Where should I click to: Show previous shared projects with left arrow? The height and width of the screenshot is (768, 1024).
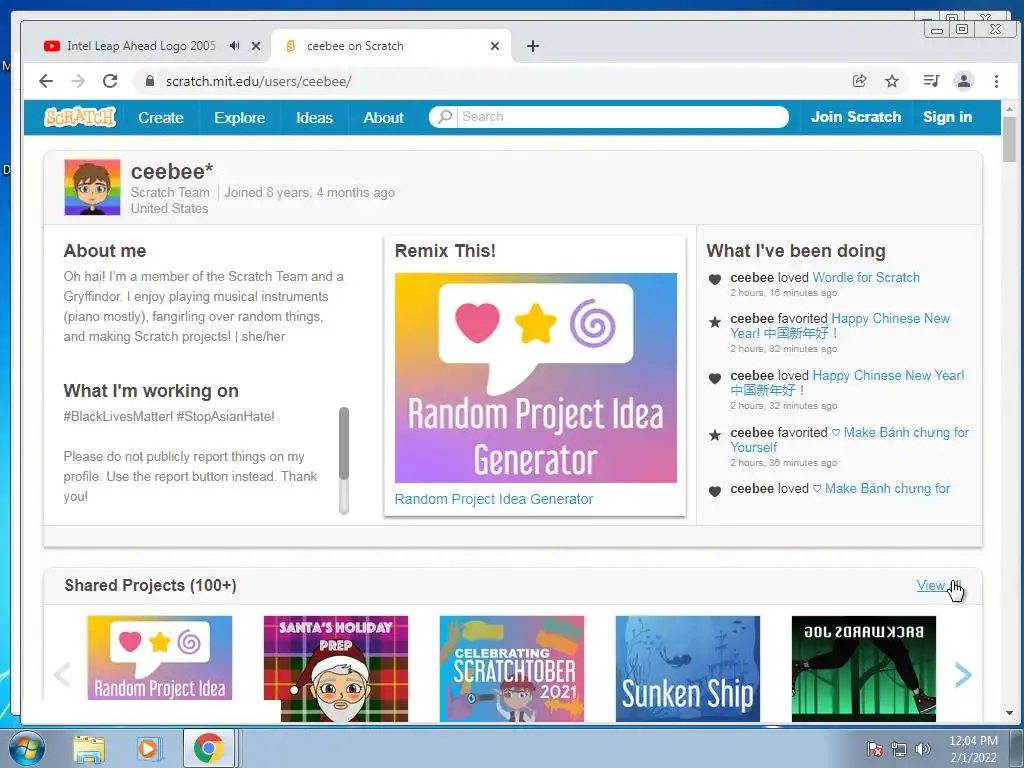(62, 675)
